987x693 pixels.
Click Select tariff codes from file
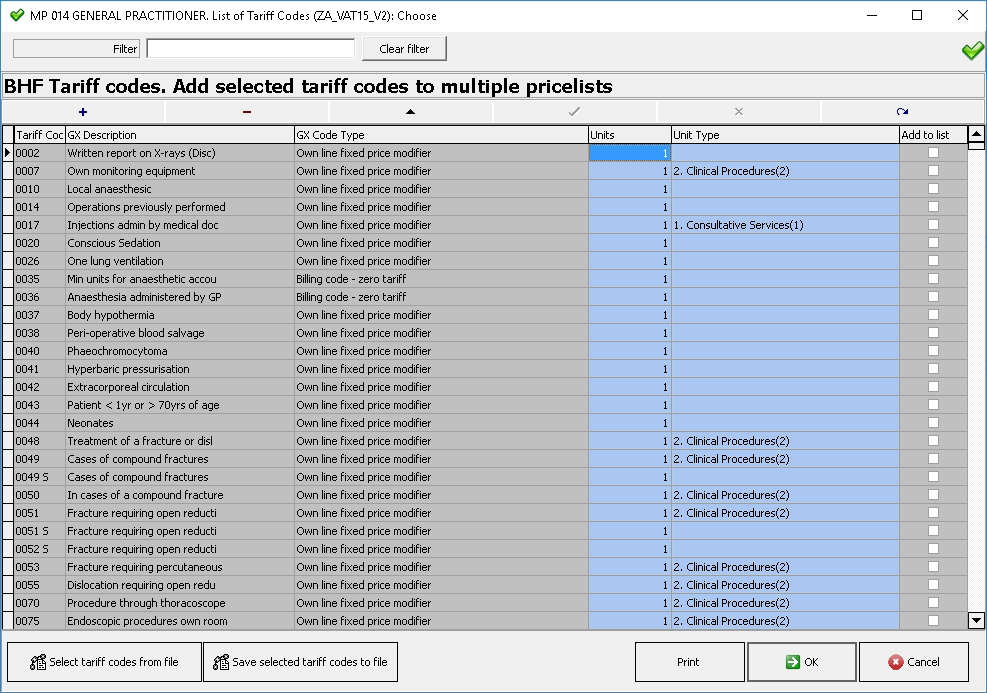pos(104,662)
